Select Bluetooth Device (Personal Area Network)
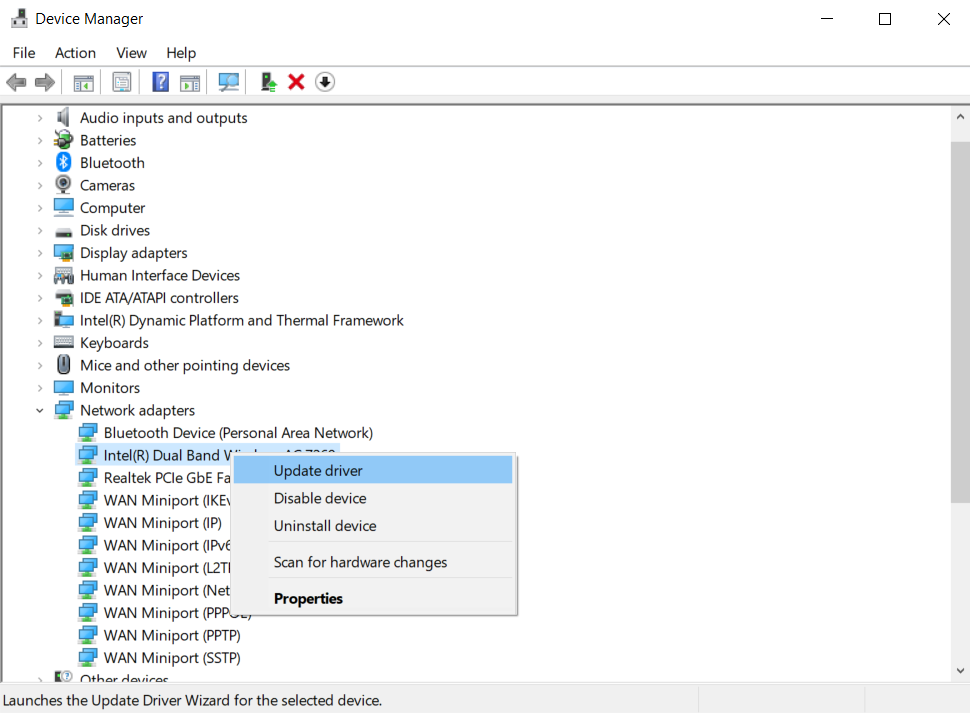Screen dimensions: 970x713 238,433
